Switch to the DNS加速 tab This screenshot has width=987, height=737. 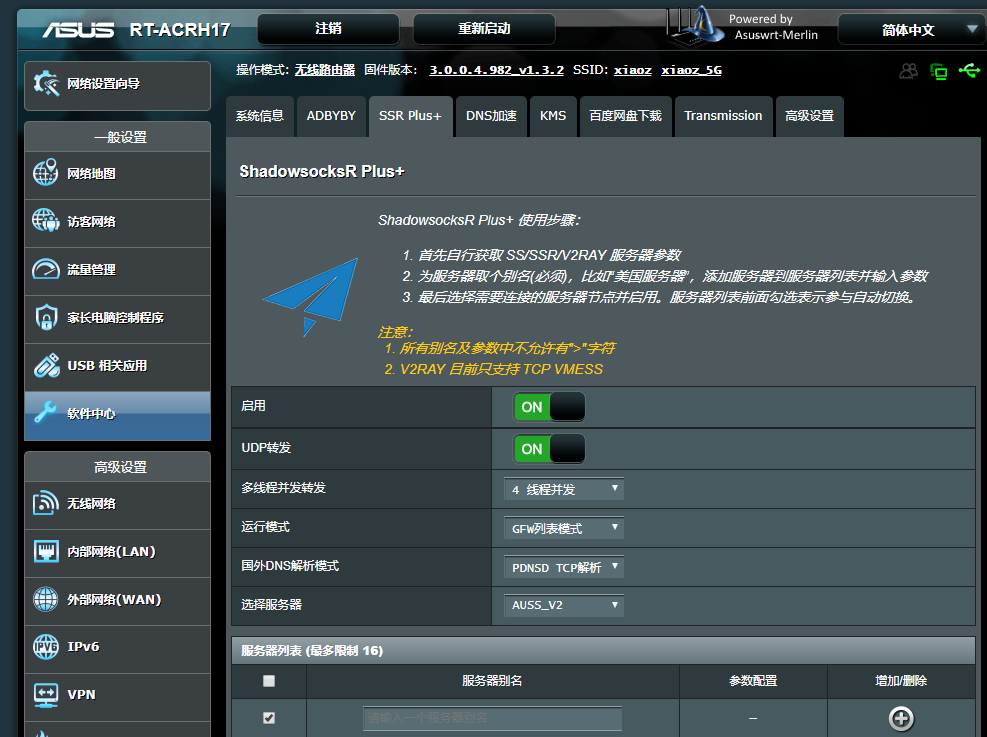click(491, 116)
